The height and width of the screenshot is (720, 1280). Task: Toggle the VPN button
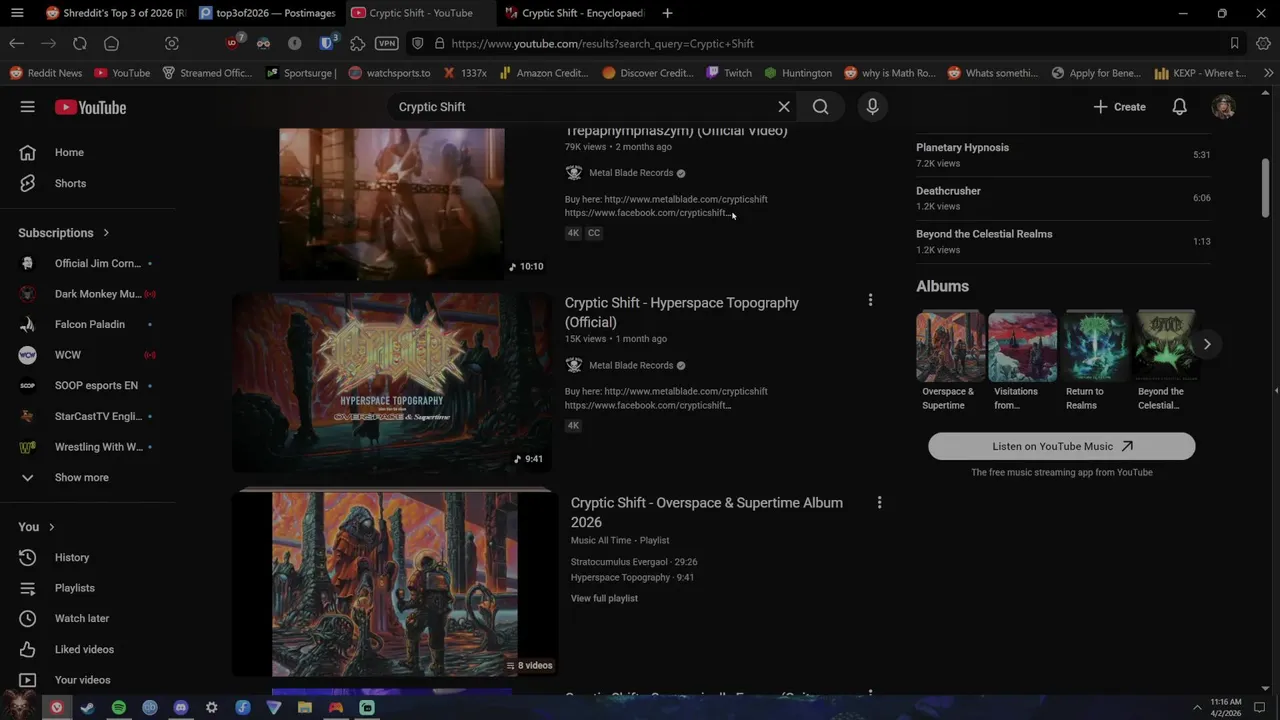pos(387,44)
